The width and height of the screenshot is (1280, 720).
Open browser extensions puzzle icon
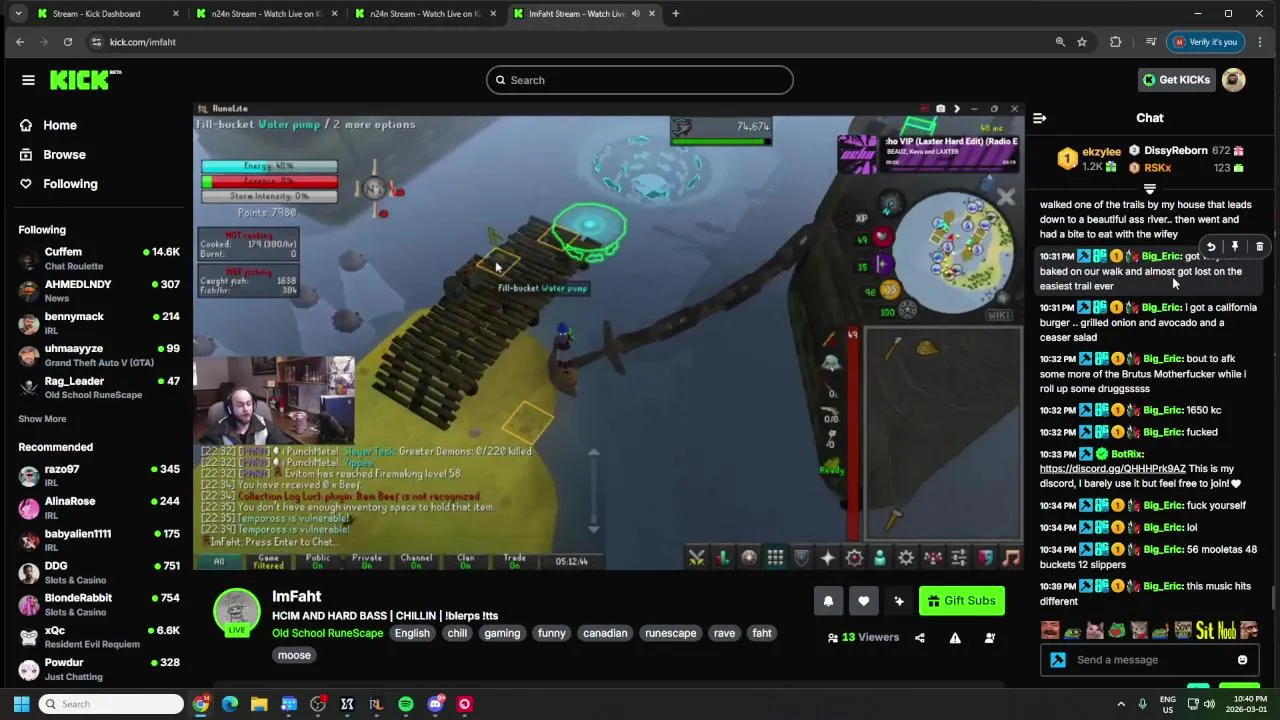click(x=1115, y=42)
